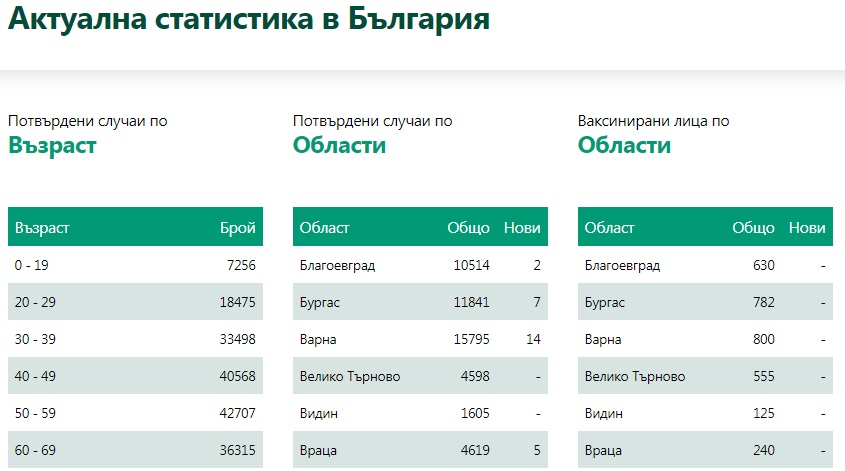The height and width of the screenshot is (471, 845).
Task: Select vaccinated total 630 for Благоевград
Action: pyautogui.click(x=764, y=265)
